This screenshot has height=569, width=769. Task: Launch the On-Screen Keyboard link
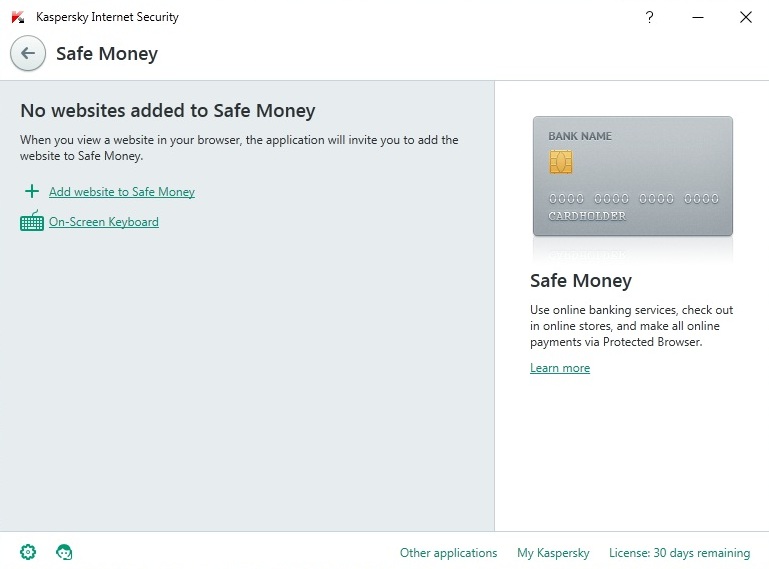pyautogui.click(x=103, y=222)
